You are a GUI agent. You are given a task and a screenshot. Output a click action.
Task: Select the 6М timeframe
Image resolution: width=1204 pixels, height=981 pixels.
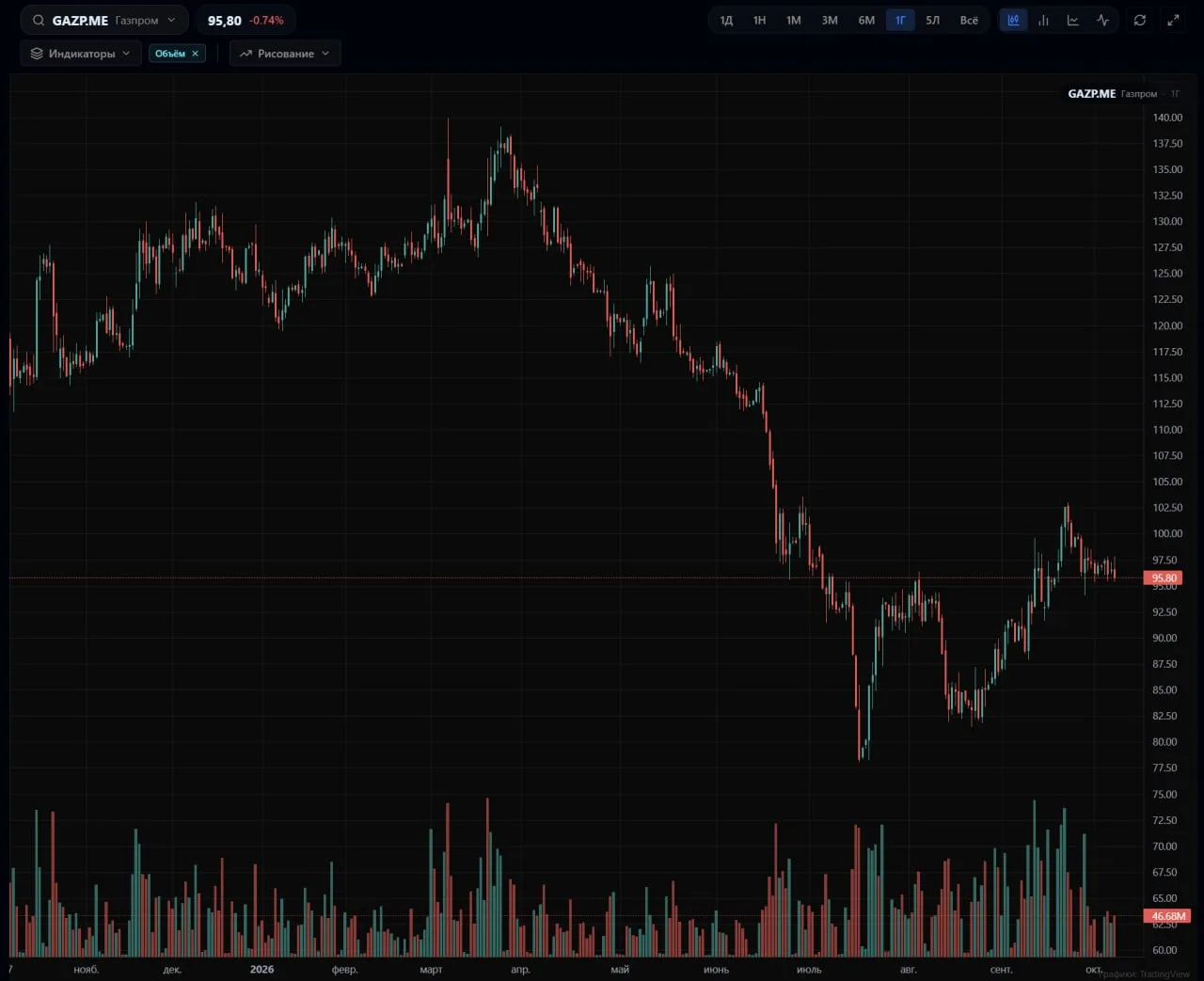[866, 20]
